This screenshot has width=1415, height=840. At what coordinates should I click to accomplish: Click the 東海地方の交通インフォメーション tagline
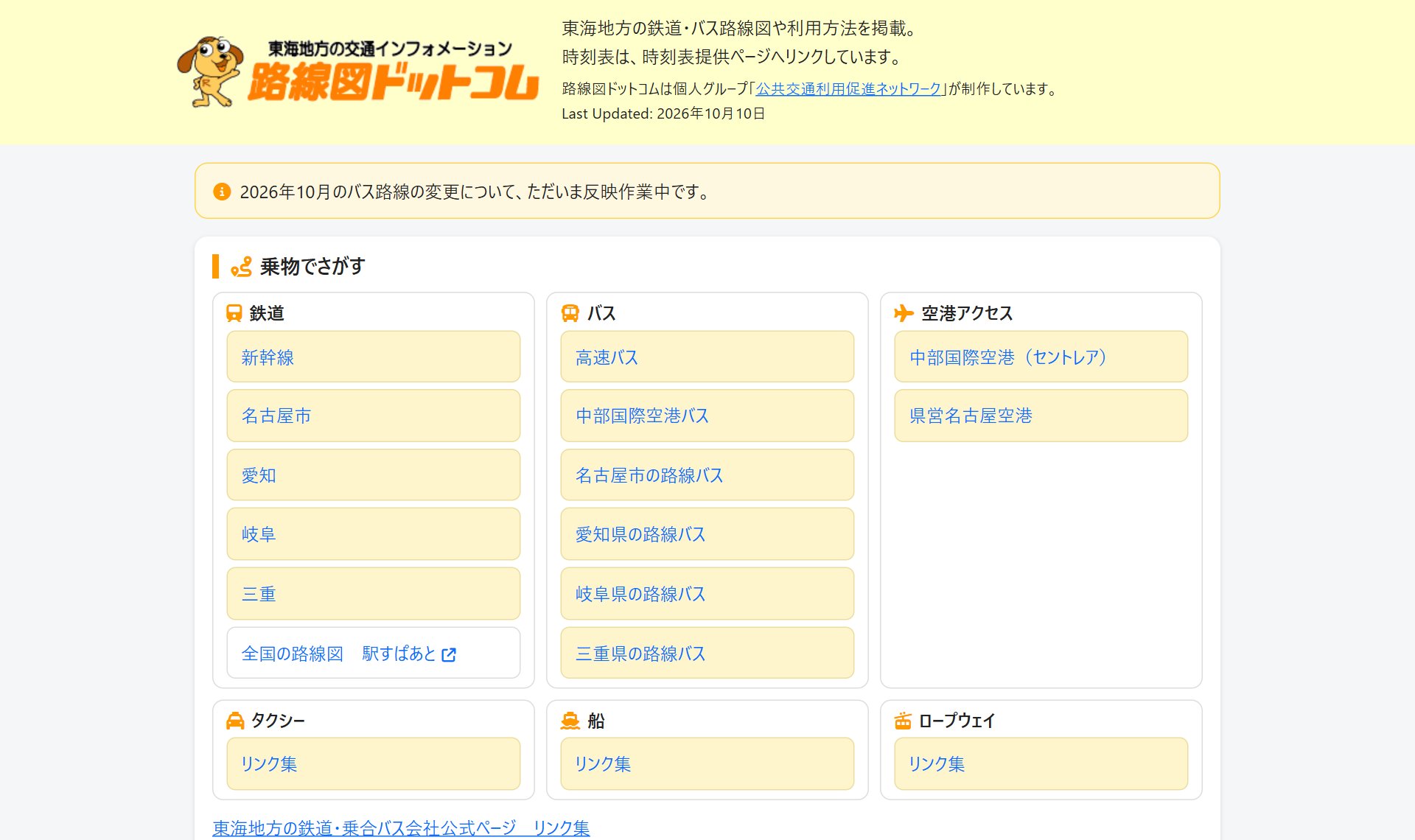coord(390,49)
